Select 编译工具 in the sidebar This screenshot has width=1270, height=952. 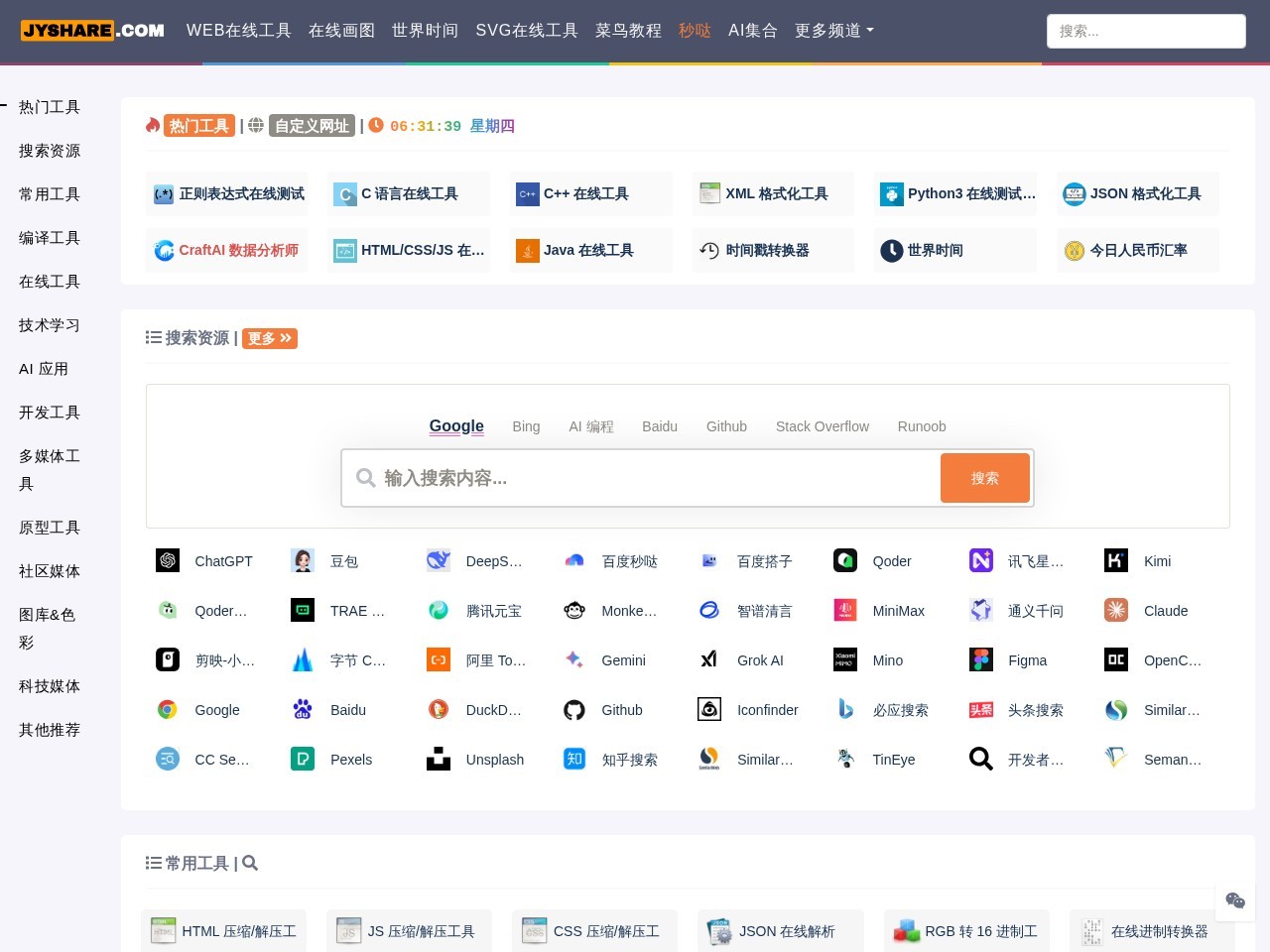tap(50, 238)
